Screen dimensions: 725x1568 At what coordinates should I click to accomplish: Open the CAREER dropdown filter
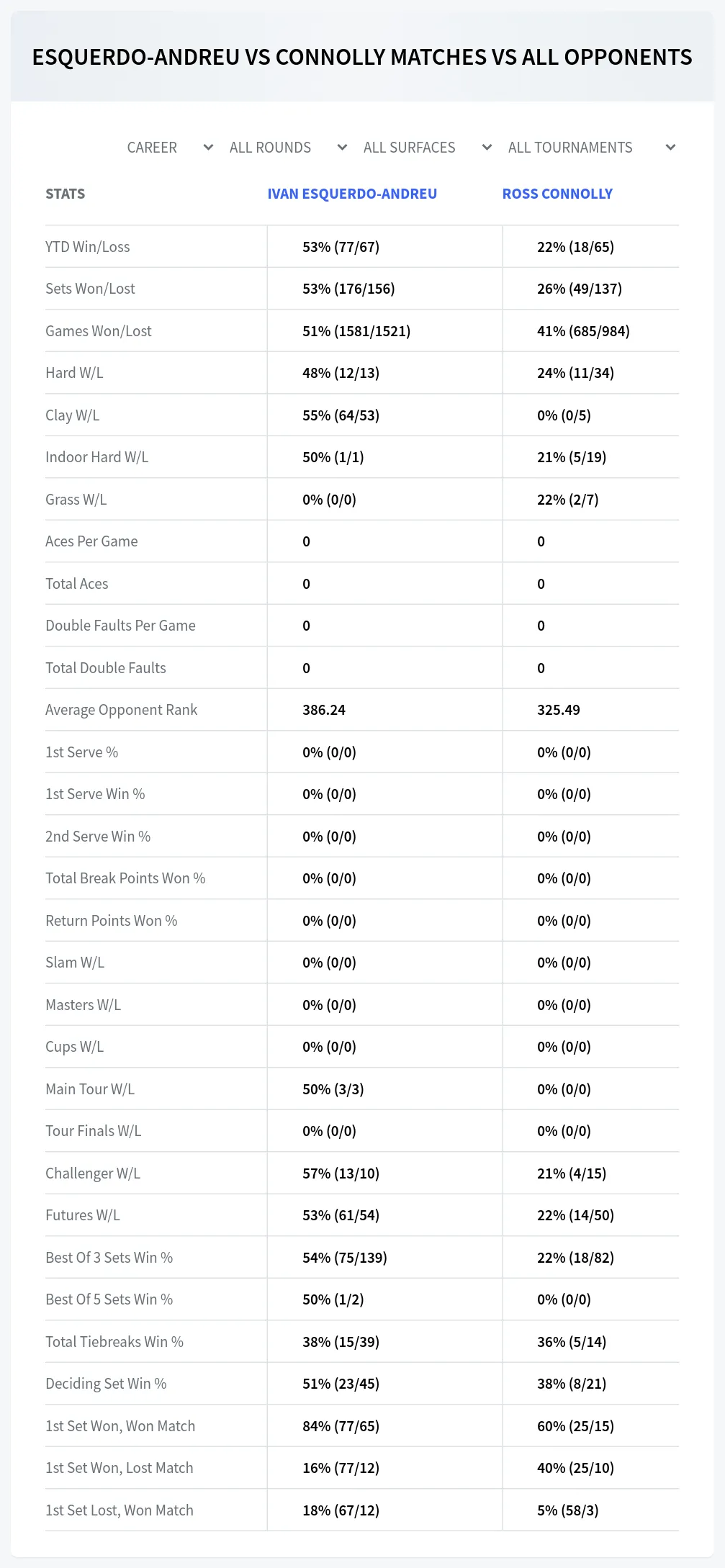click(x=170, y=148)
